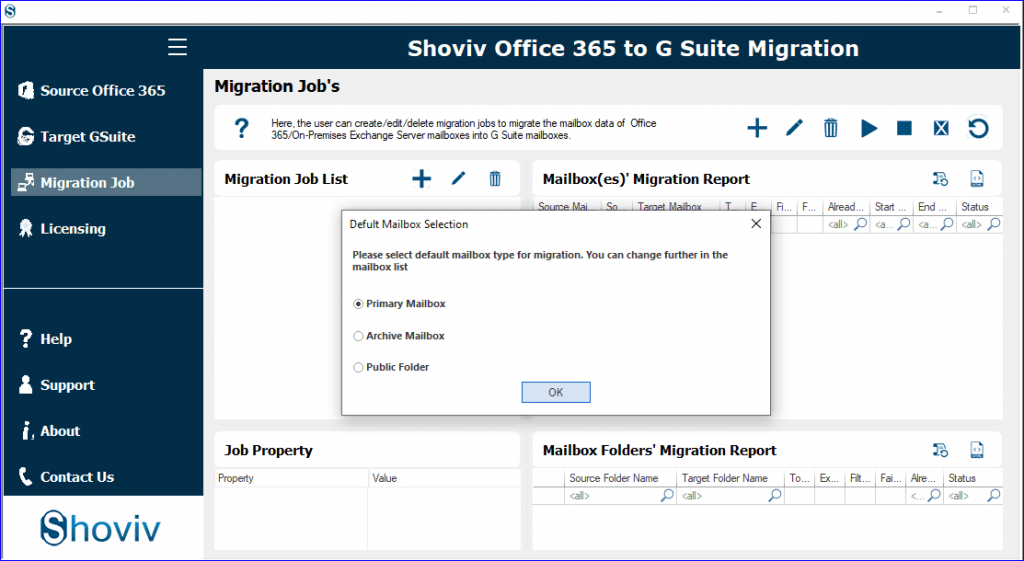Sort by Status in Folders report
Screen dimensions: 1024x561
(974, 478)
